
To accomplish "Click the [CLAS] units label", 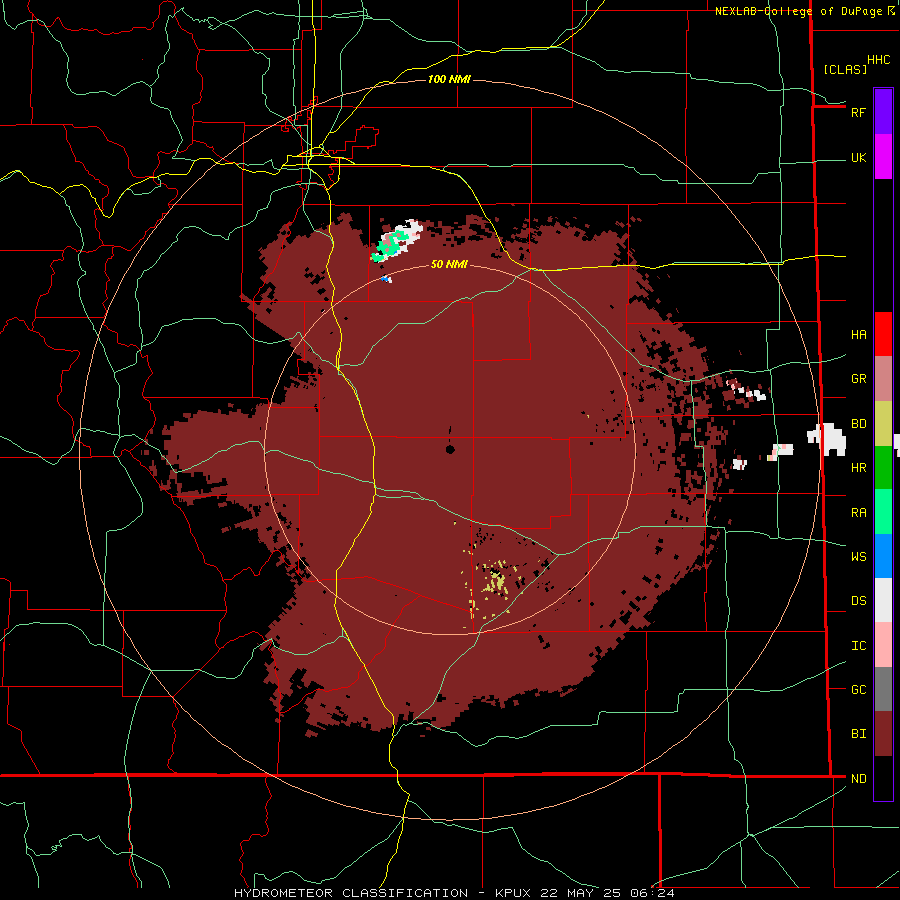I will (845, 69).
